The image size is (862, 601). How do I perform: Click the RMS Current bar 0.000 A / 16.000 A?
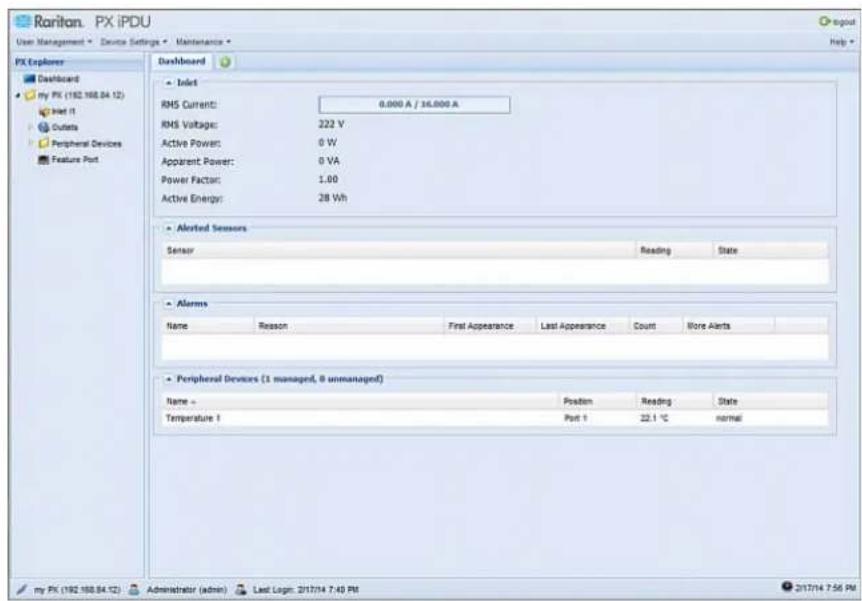[x=414, y=104]
